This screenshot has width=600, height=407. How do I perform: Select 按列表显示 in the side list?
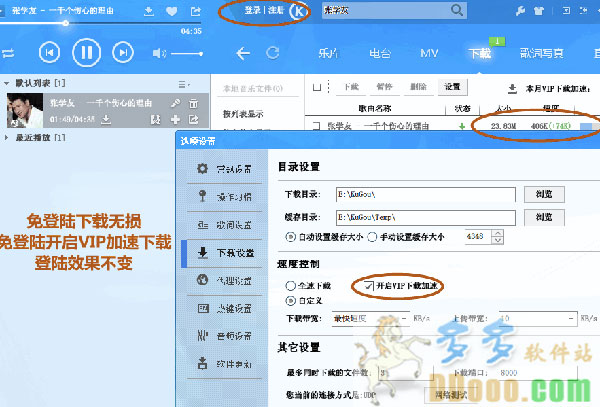point(243,114)
